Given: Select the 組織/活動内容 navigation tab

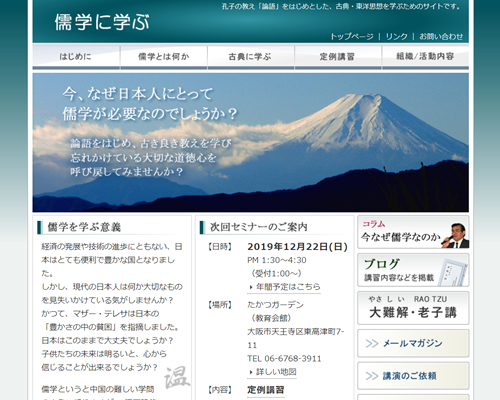Looking at the screenshot, I should pyautogui.click(x=425, y=57).
